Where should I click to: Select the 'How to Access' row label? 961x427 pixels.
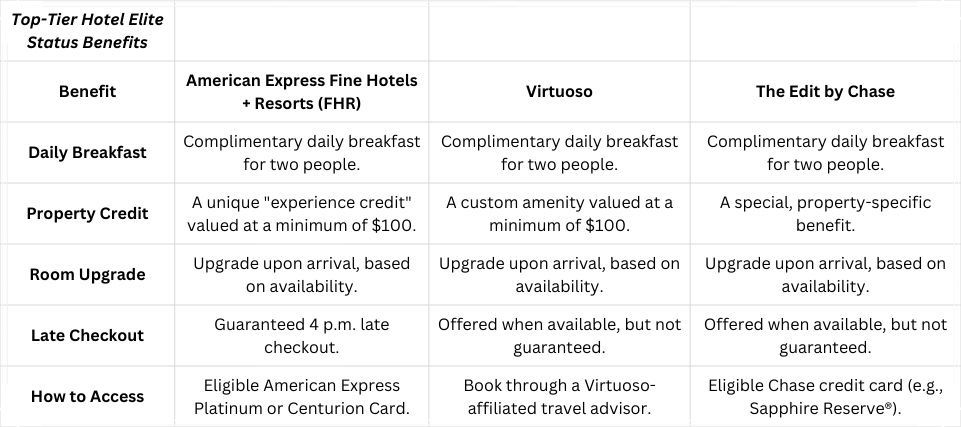point(87,396)
